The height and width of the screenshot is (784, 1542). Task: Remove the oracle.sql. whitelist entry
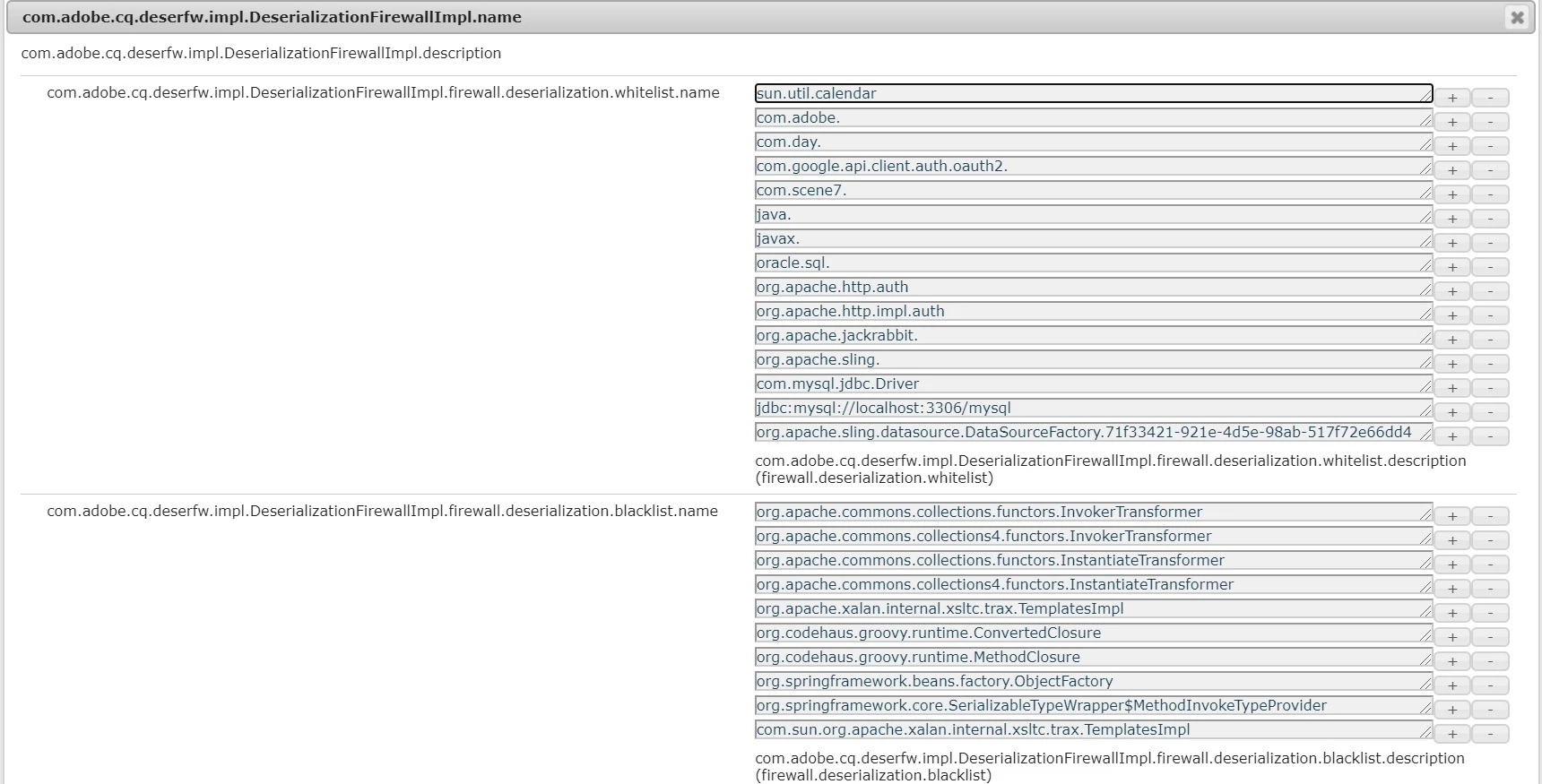pos(1491,267)
